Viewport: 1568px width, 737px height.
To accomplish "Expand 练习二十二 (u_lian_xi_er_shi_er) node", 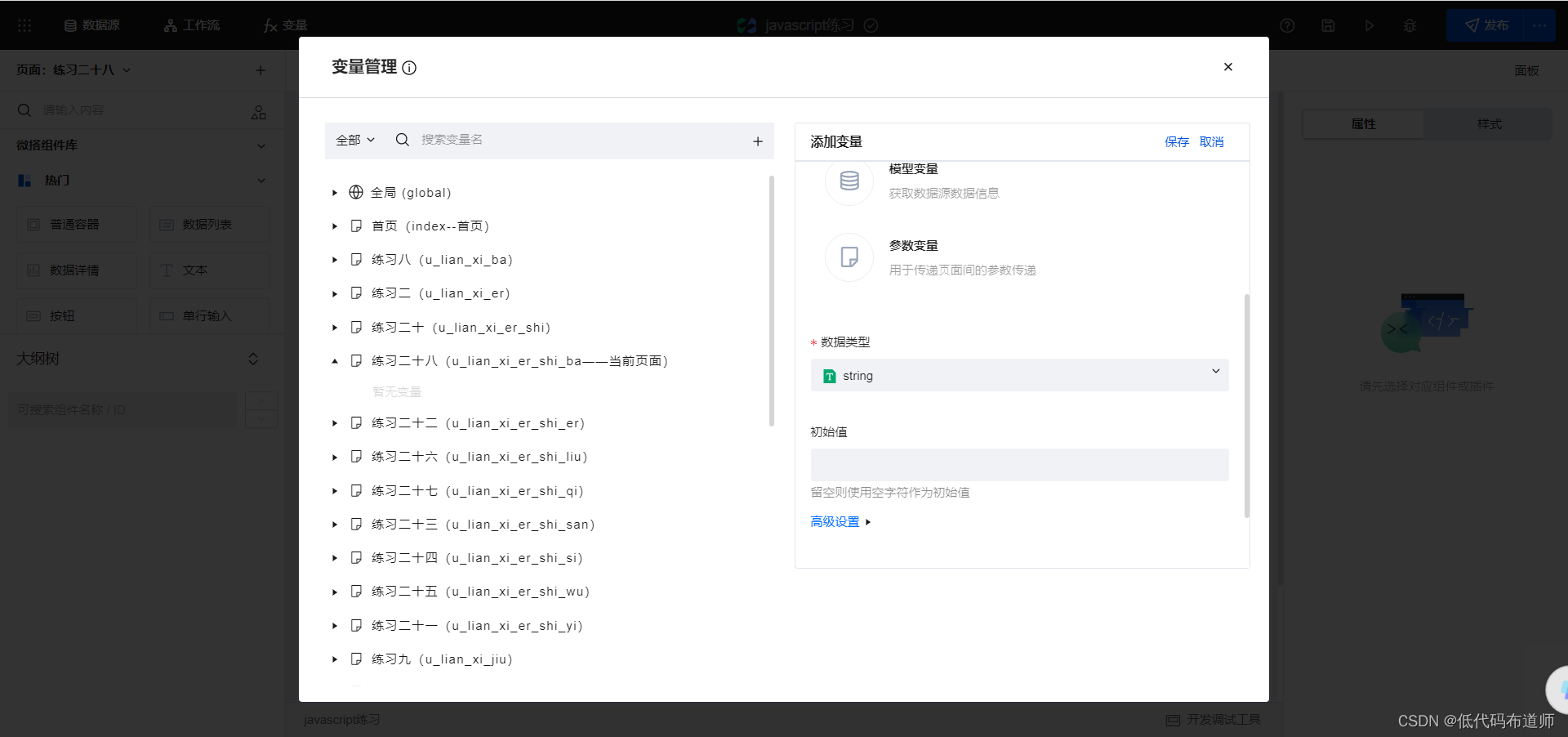I will click(335, 423).
